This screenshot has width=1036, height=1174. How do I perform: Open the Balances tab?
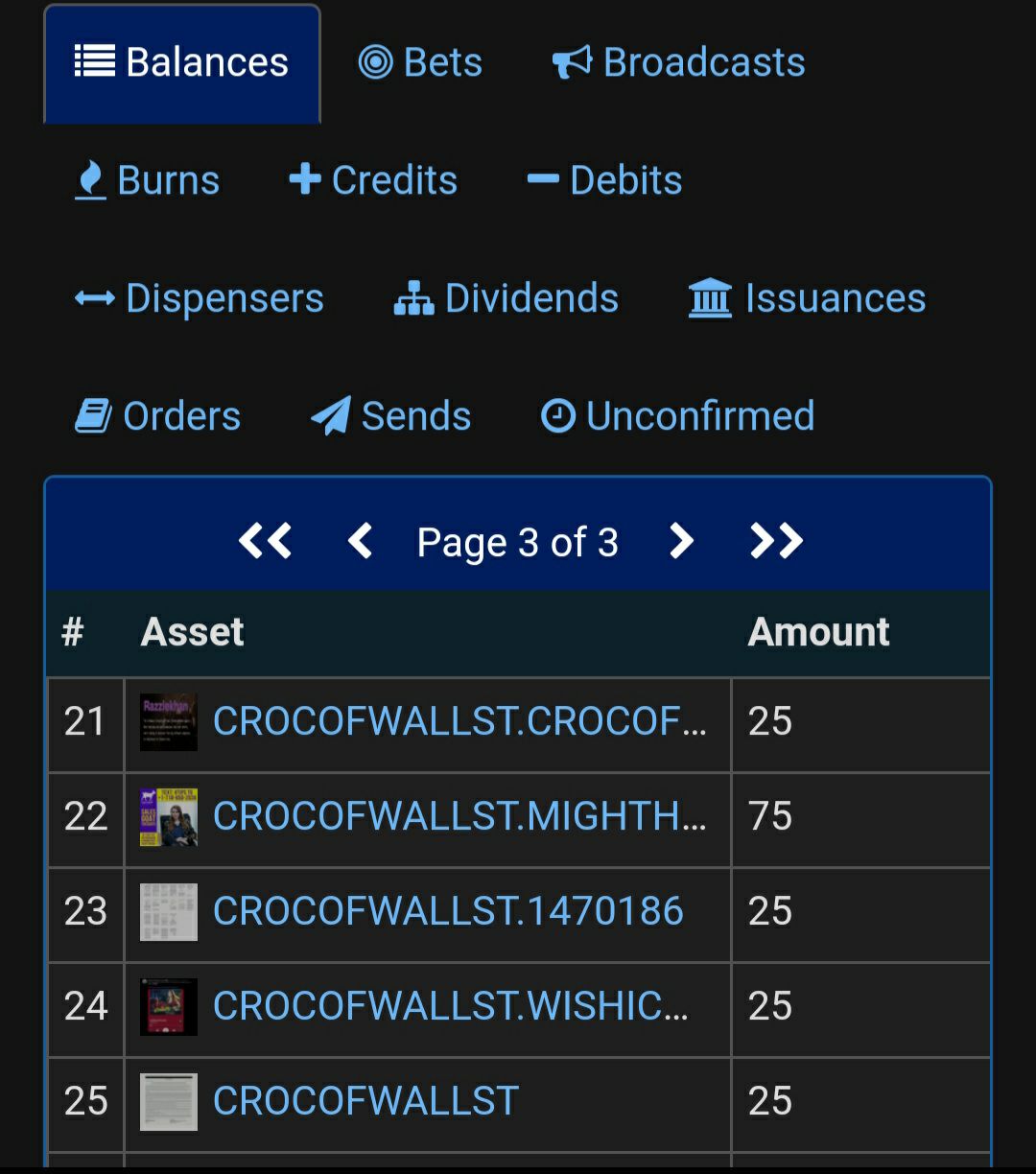click(x=182, y=63)
